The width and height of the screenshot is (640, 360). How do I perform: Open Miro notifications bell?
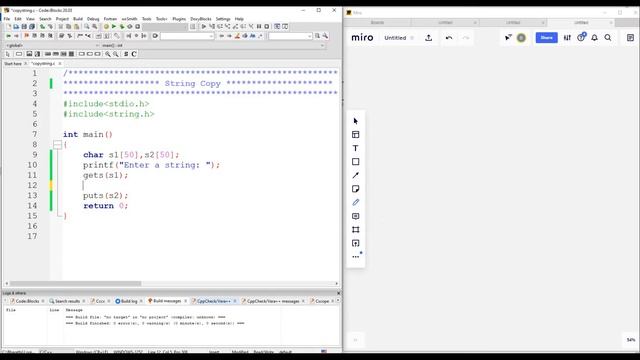[594, 38]
